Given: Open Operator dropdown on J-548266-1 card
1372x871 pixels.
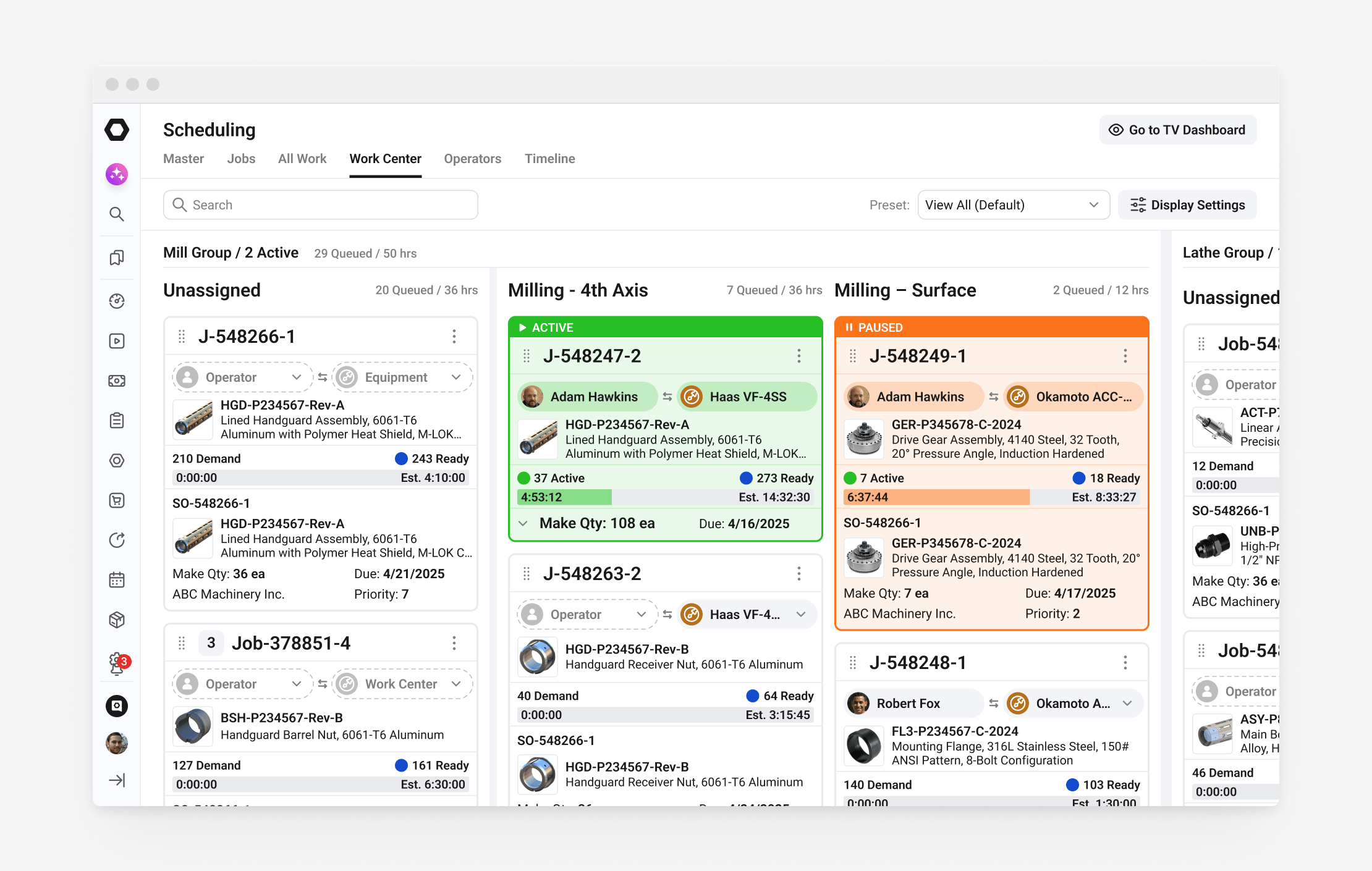Looking at the screenshot, I should 243,377.
